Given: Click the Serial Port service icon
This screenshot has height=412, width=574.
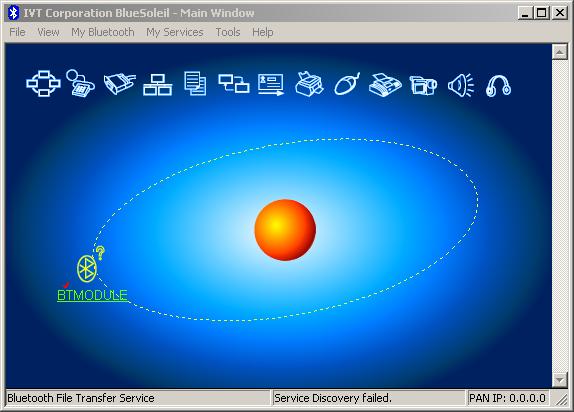Looking at the screenshot, I should coord(119,83).
